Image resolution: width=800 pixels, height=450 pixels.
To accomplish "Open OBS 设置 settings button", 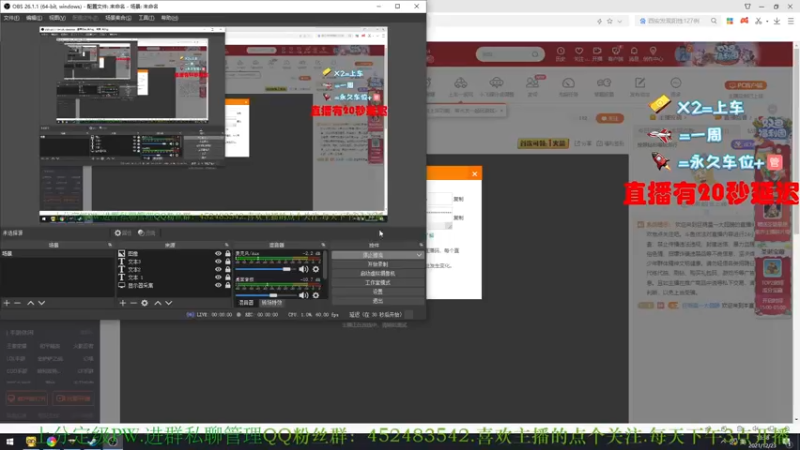I will point(378,292).
